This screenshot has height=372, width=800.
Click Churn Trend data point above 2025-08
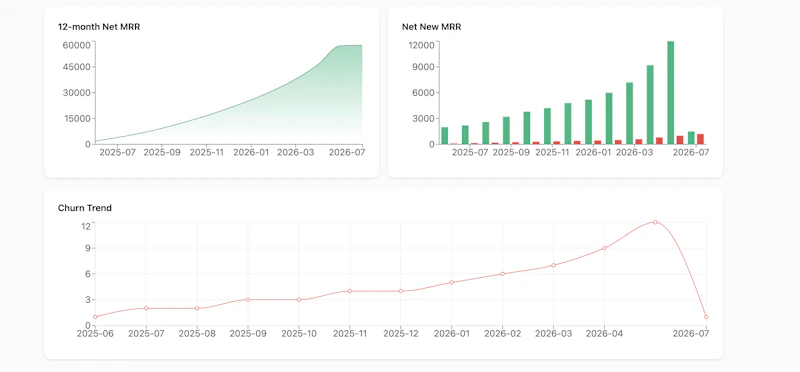click(197, 308)
